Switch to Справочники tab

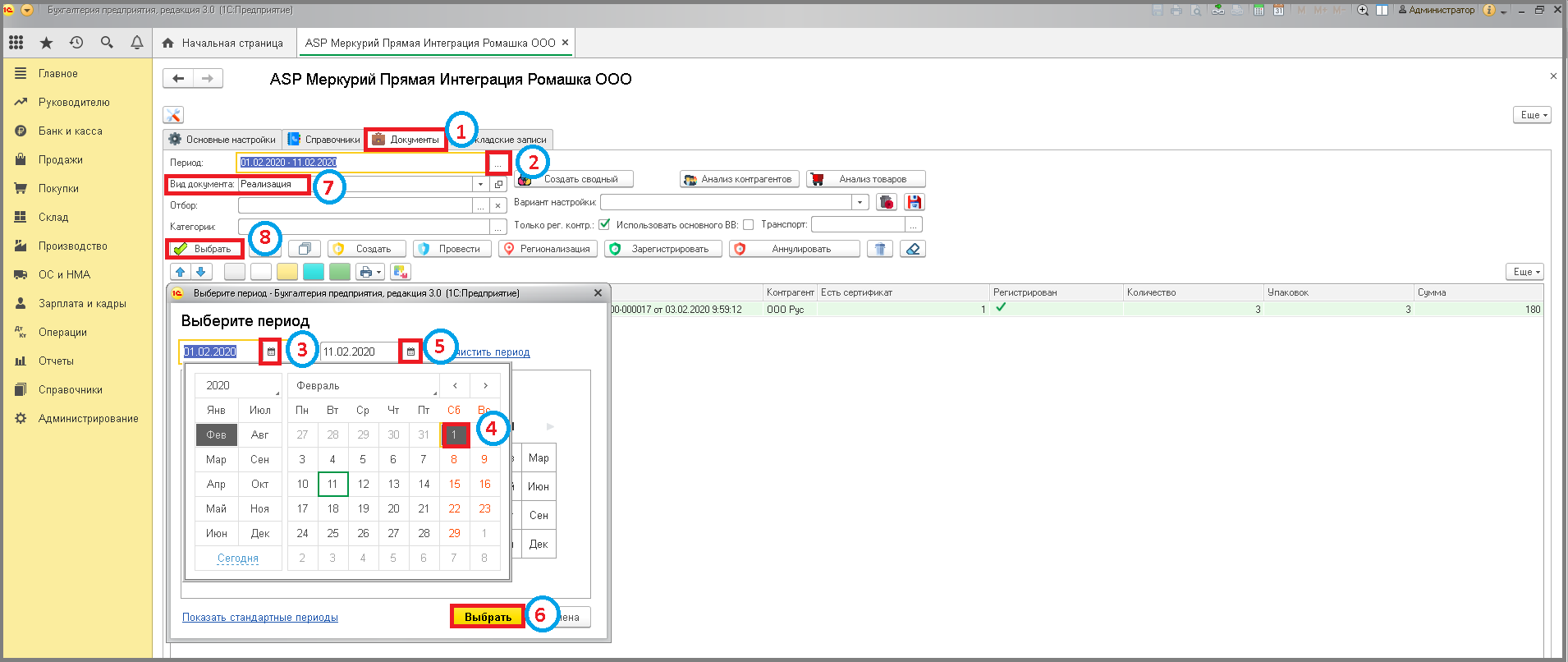tap(324, 140)
